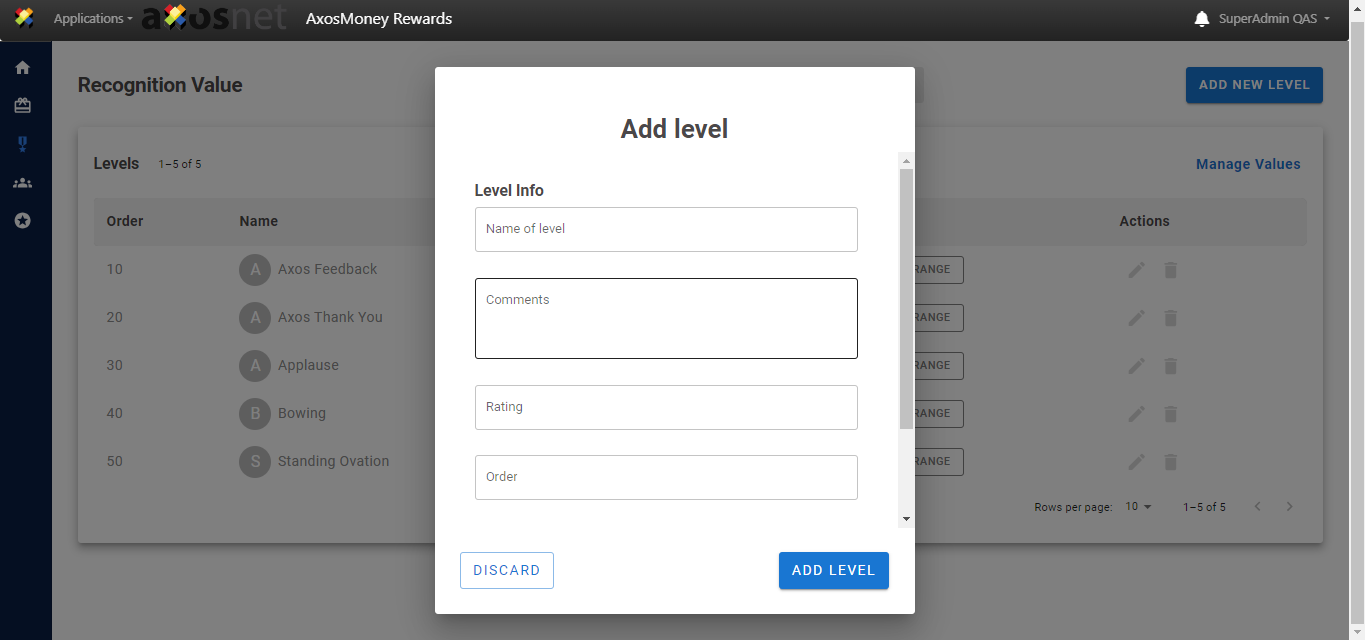Click the dialog scrollbar down arrow
Screen dimensions: 1365x640
[x=906, y=519]
